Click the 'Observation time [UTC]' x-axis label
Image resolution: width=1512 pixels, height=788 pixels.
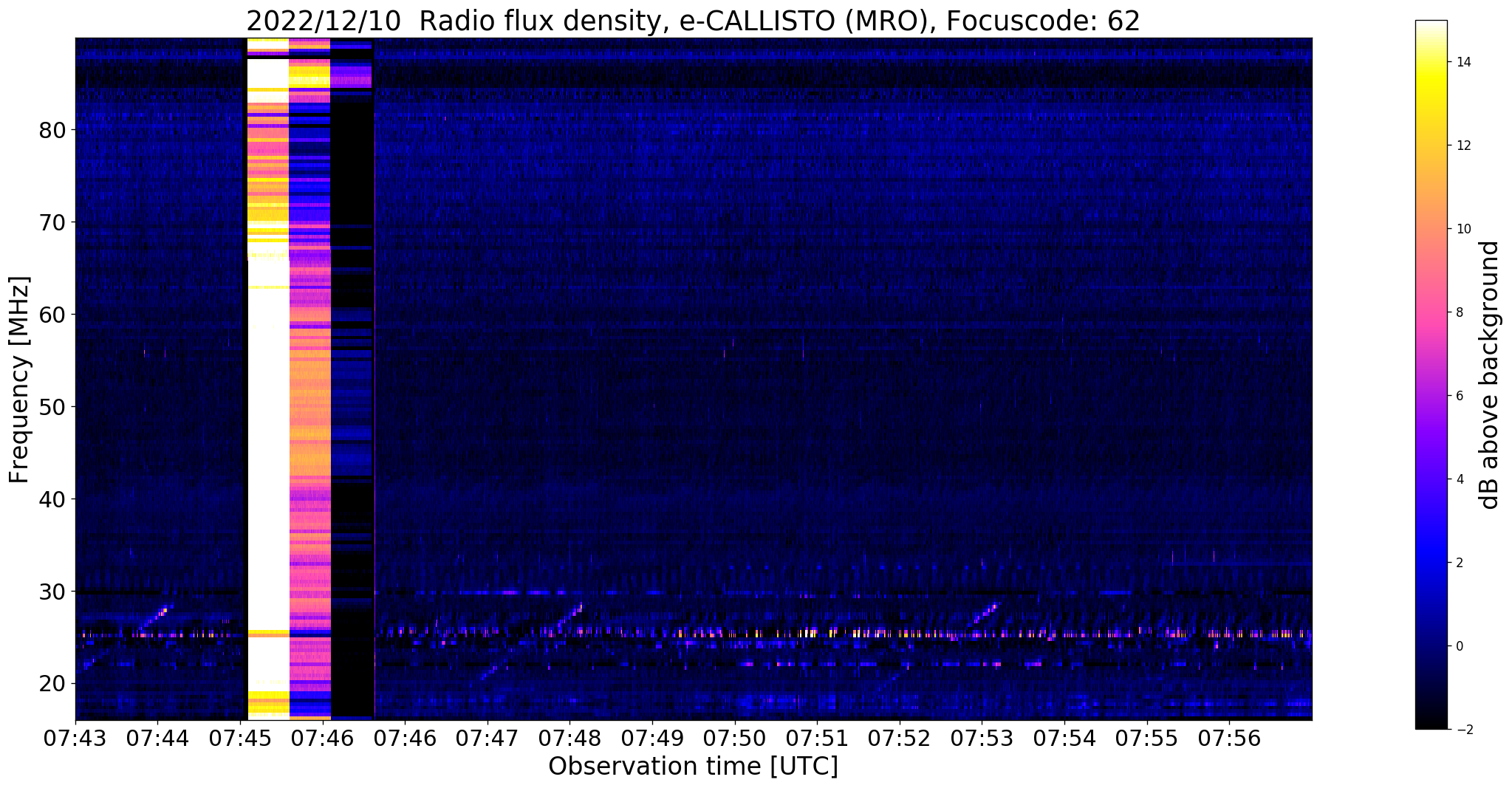pos(693,767)
